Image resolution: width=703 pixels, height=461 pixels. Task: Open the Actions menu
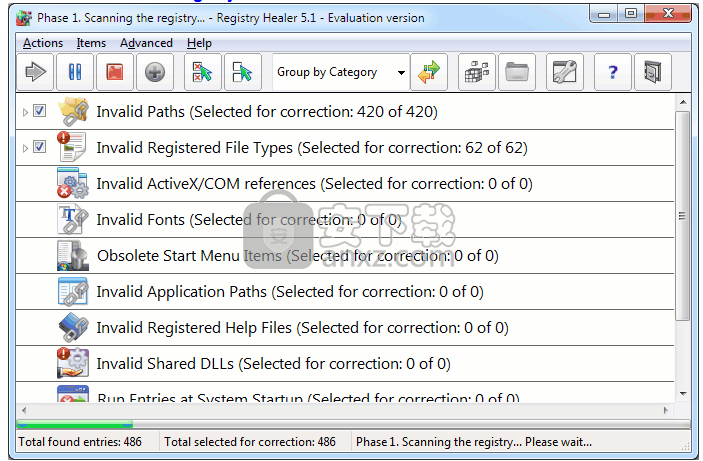43,43
